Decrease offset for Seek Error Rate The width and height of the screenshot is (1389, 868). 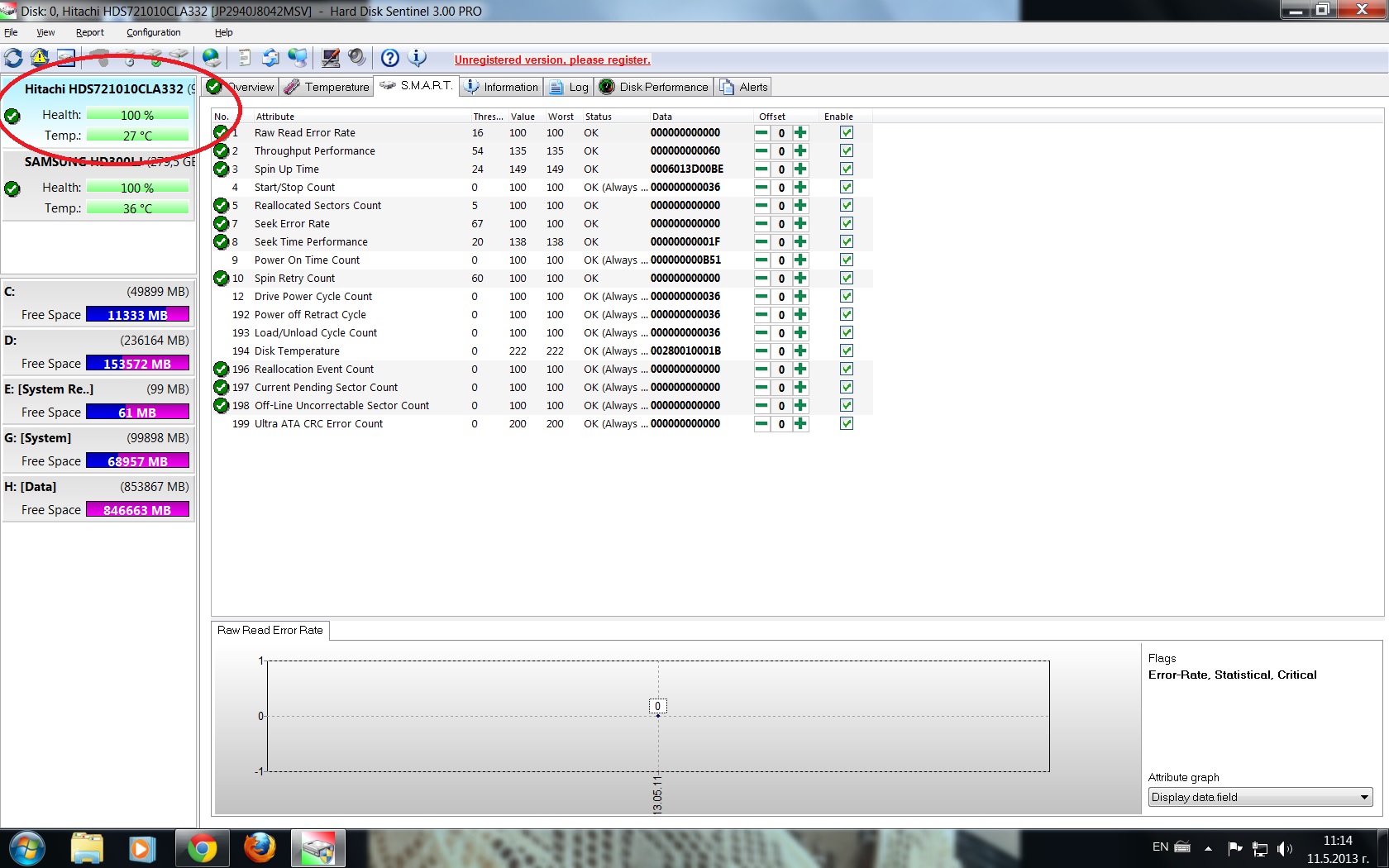click(761, 224)
